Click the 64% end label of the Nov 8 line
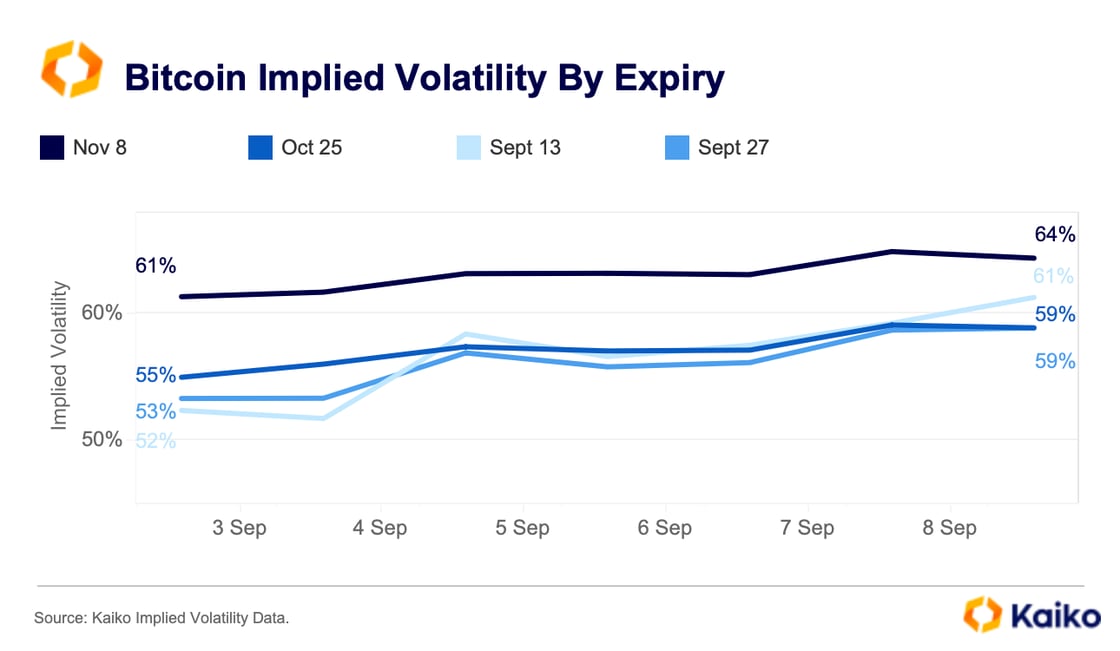The width and height of the screenshot is (1120, 651). point(1055,235)
